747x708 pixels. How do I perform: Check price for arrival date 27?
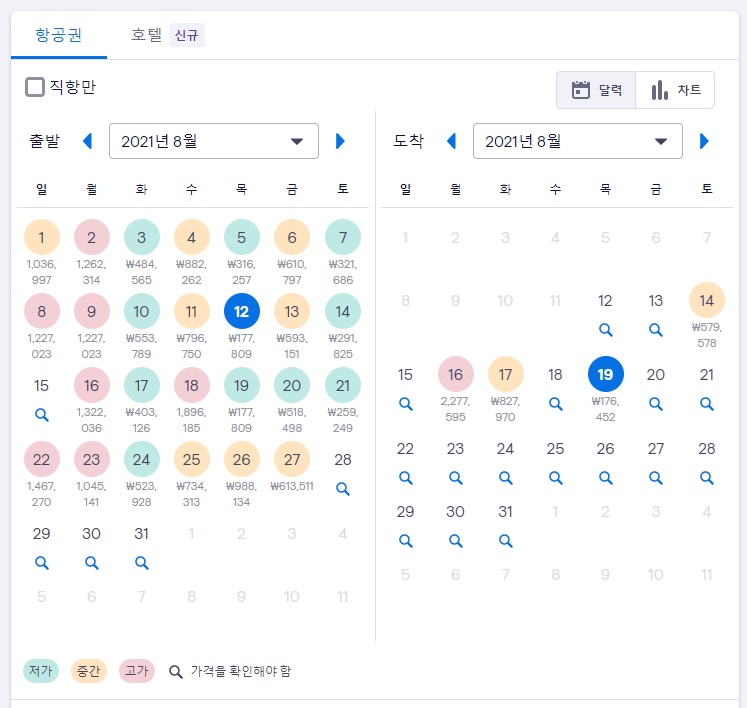(x=656, y=478)
